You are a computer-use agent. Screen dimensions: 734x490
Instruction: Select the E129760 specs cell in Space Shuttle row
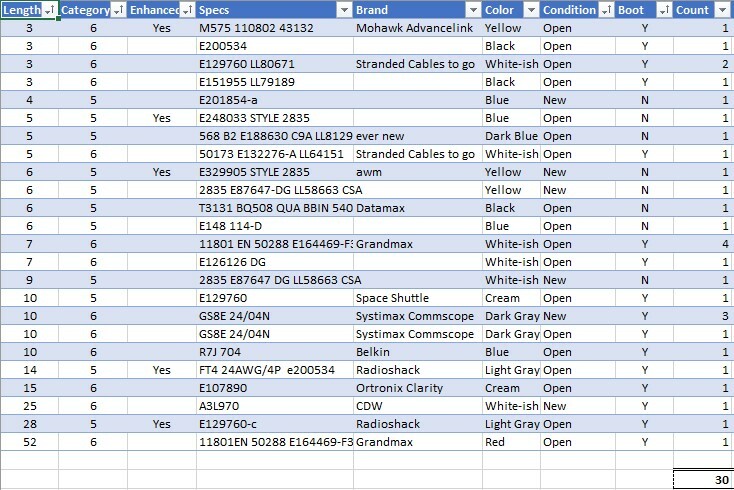click(x=275, y=298)
